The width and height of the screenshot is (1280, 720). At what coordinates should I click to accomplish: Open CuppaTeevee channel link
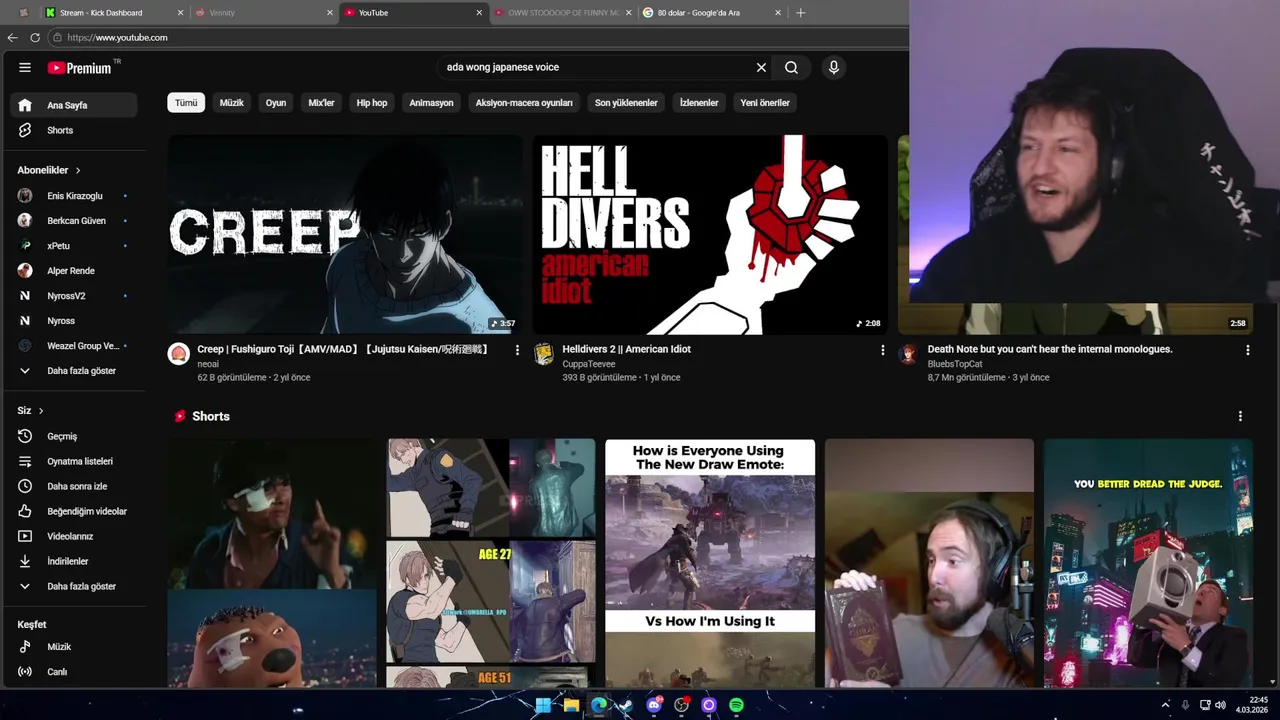(x=588, y=364)
